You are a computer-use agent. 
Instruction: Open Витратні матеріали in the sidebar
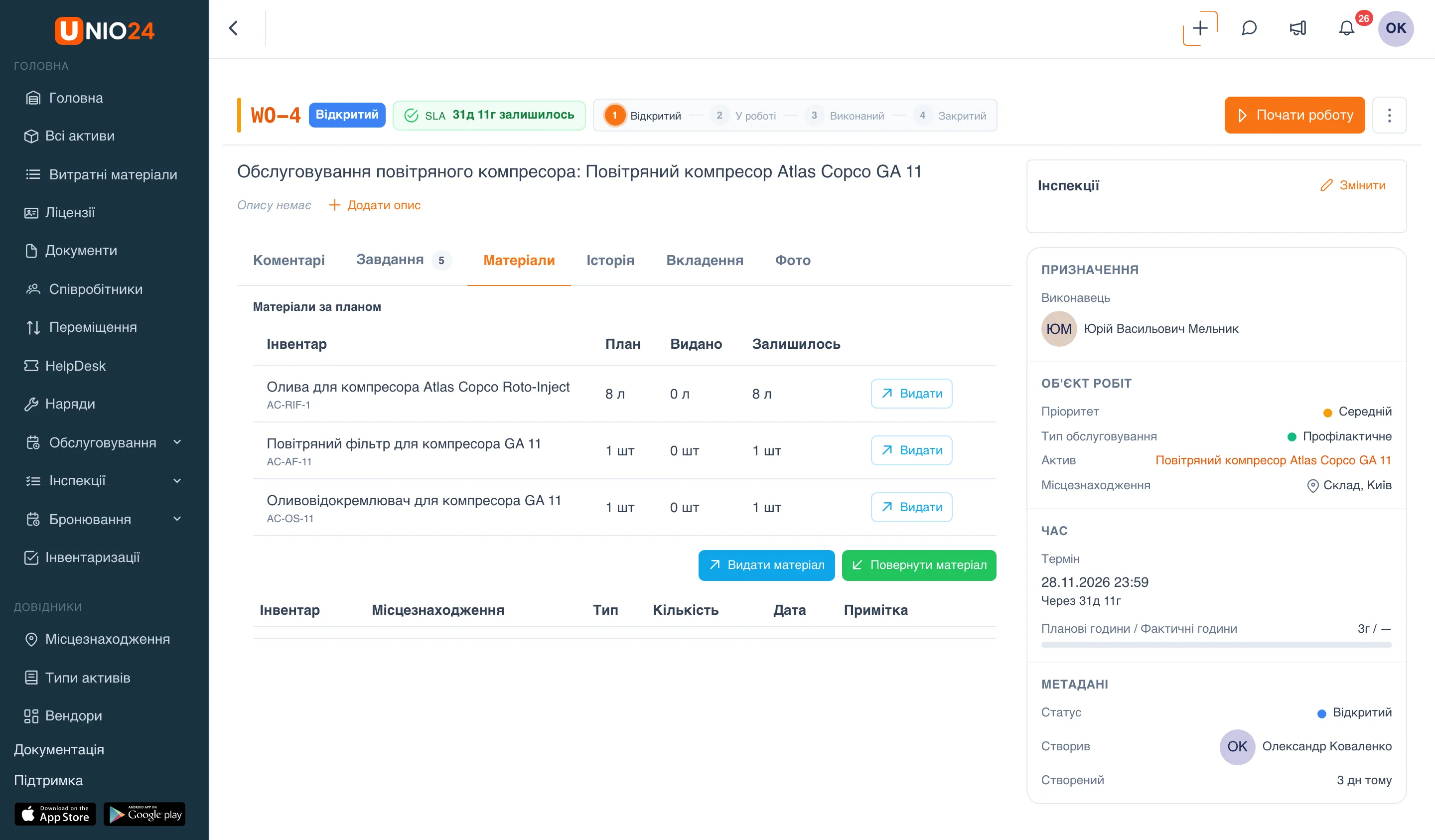tap(101, 174)
